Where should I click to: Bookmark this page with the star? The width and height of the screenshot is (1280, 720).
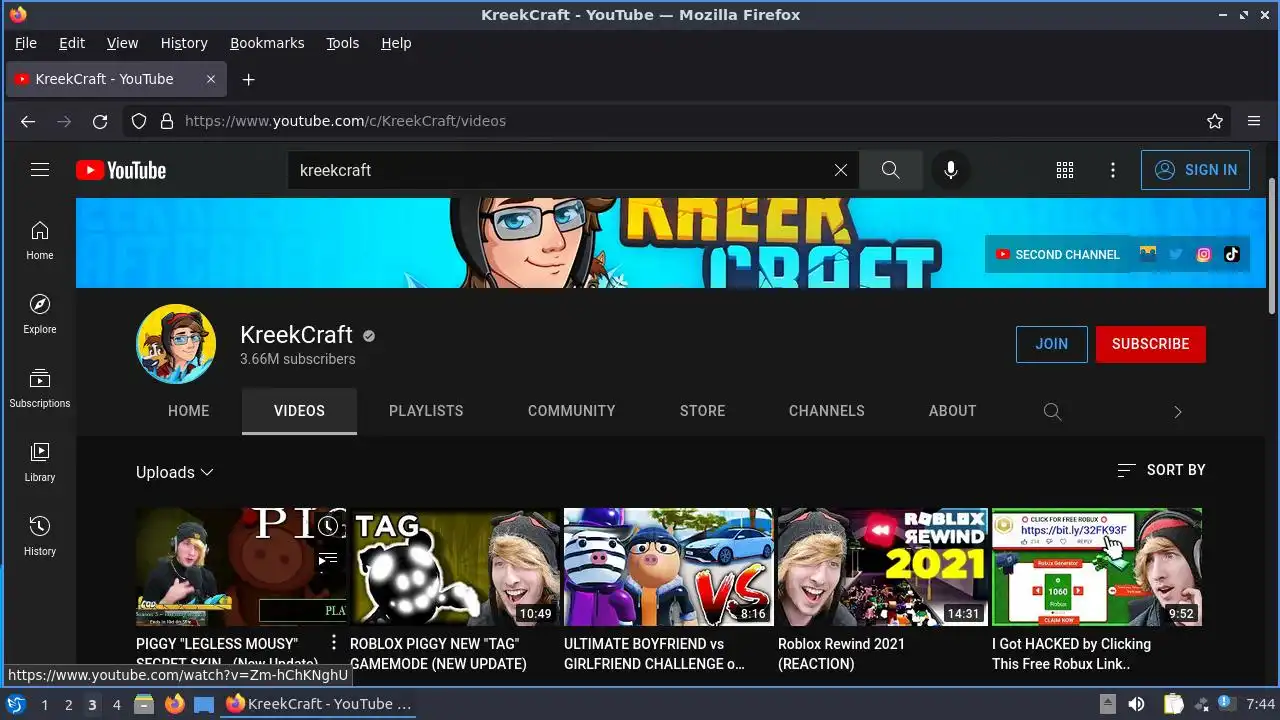1215,121
